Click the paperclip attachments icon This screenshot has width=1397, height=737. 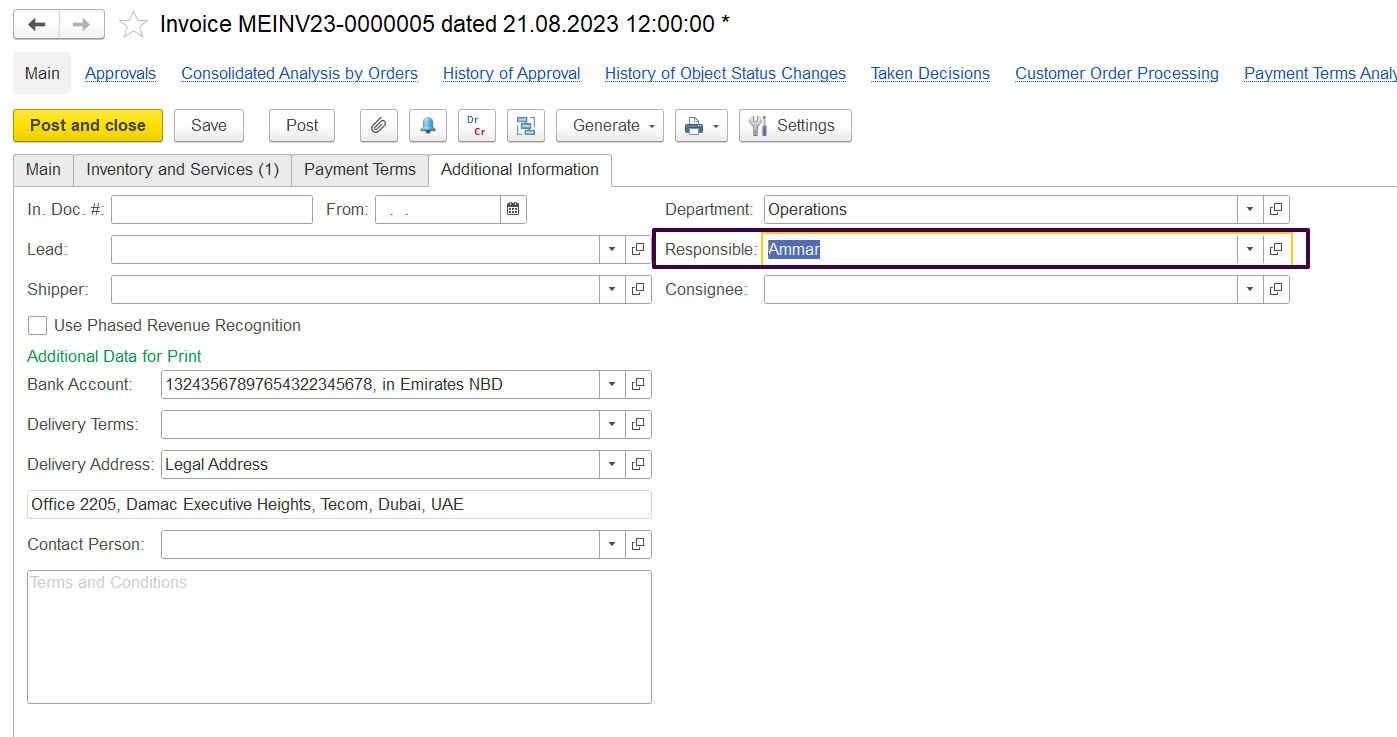378,126
